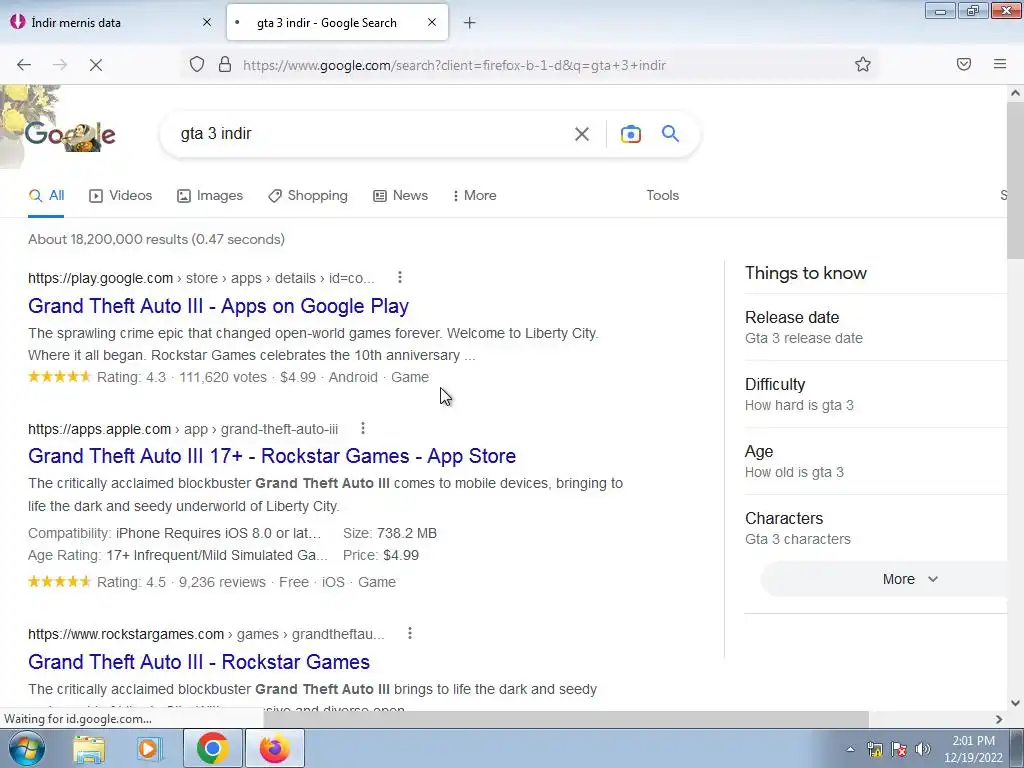Expand the More search categories menu
This screenshot has height=768, width=1024.
[475, 196]
